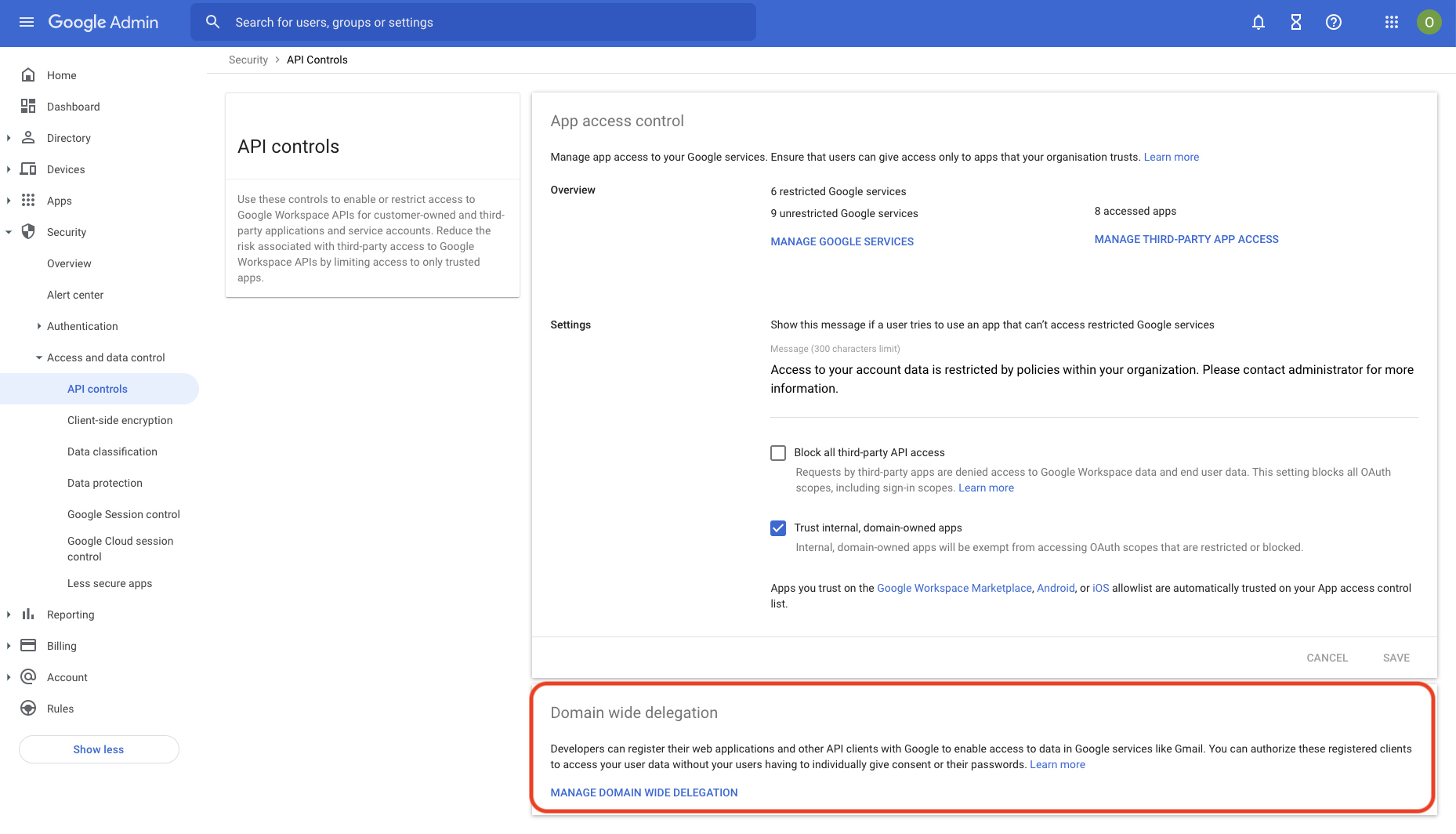This screenshot has width=1456, height=834.
Task: Open Google Session control item
Action: [x=124, y=514]
